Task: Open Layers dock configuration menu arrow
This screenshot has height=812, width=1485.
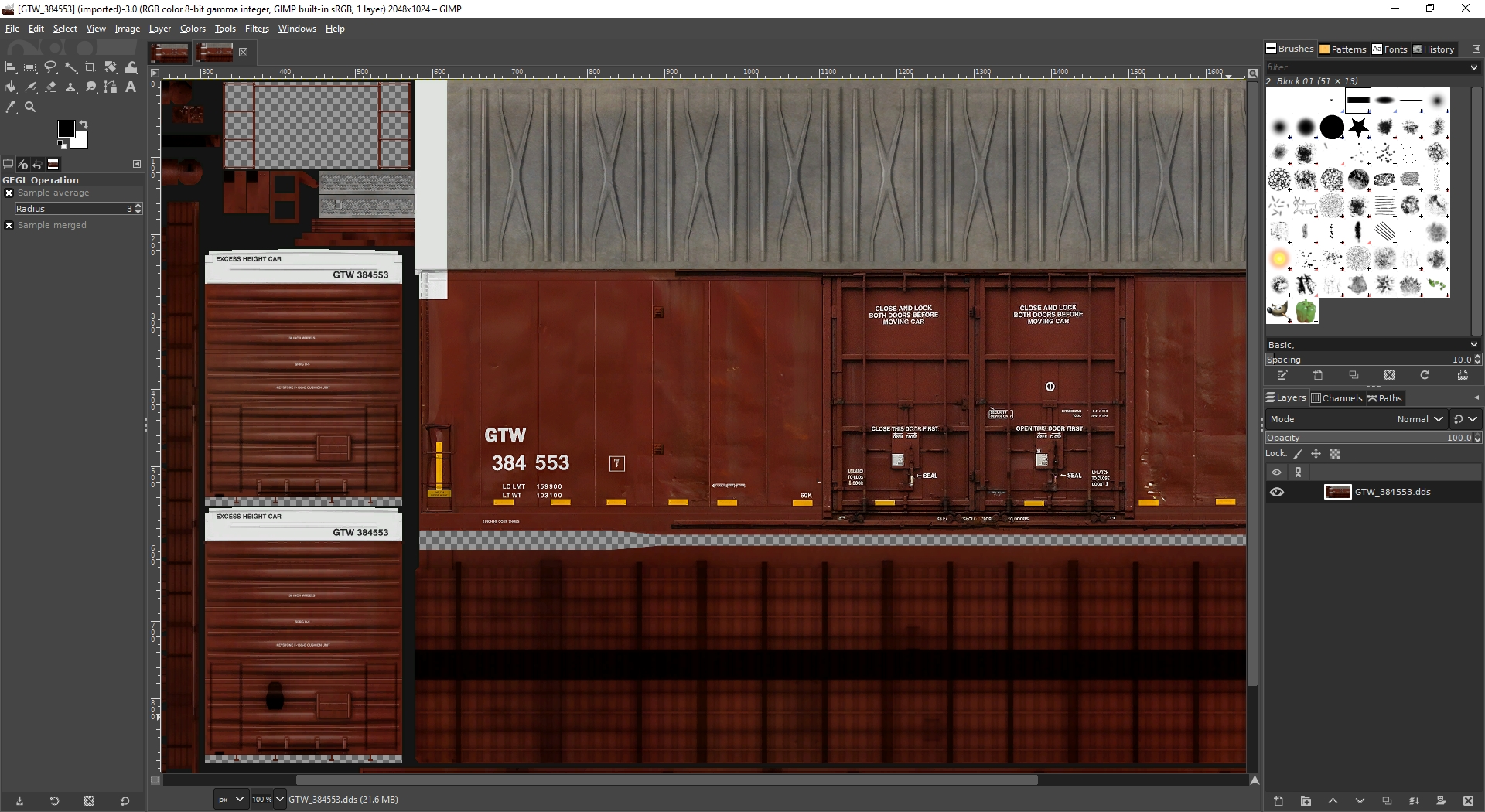Action: [1476, 397]
